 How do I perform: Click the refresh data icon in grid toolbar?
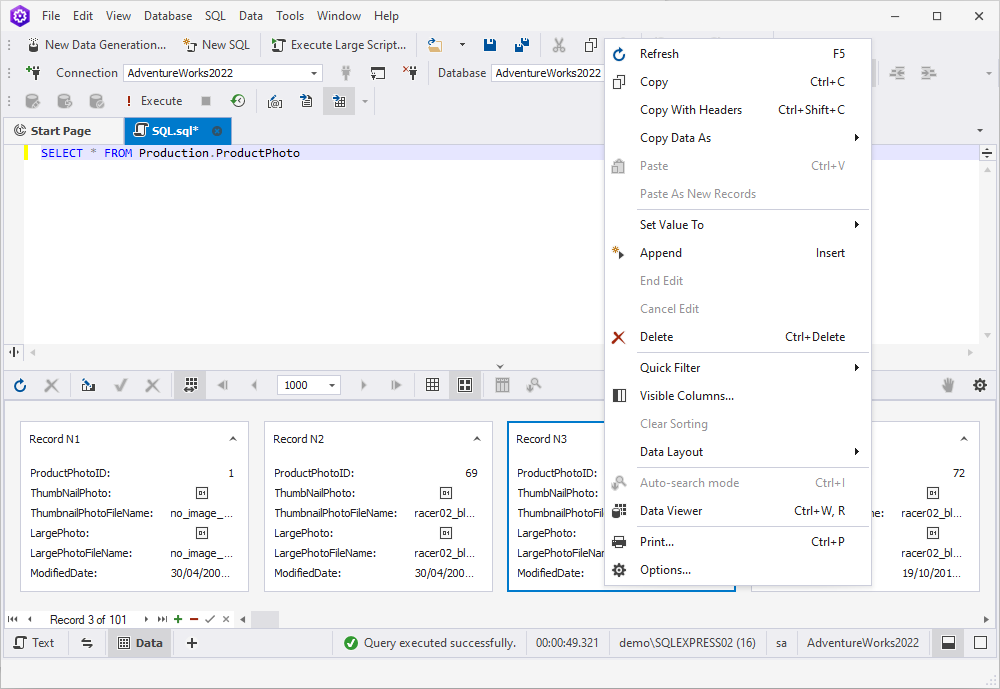coord(20,385)
